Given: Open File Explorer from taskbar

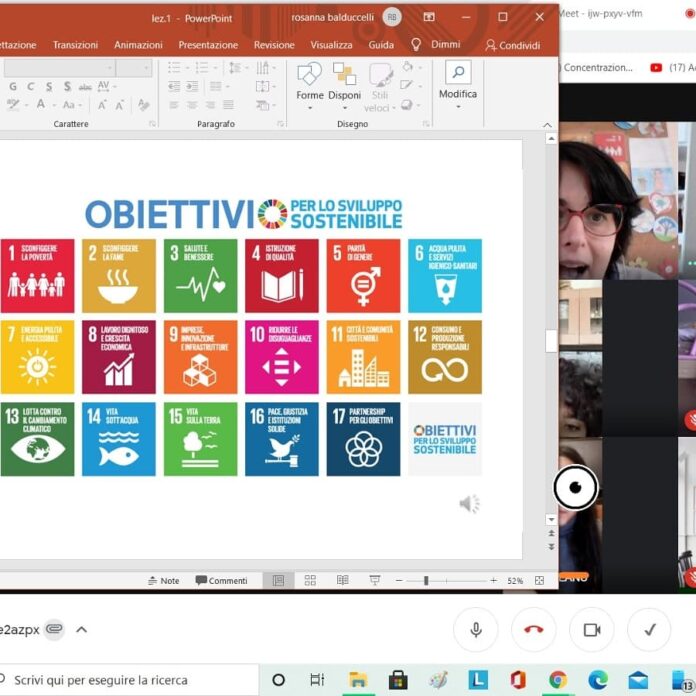Looking at the screenshot, I should click(x=358, y=680).
